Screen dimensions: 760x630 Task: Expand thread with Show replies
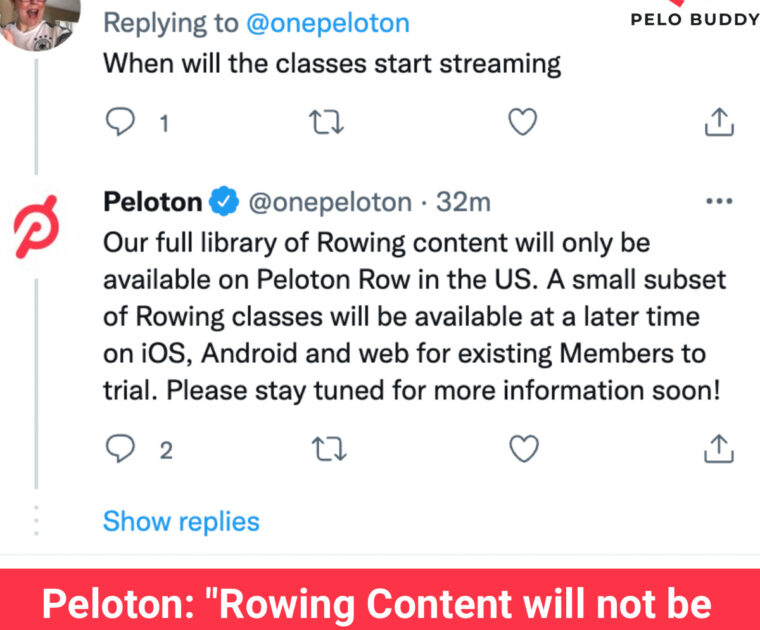click(x=181, y=521)
